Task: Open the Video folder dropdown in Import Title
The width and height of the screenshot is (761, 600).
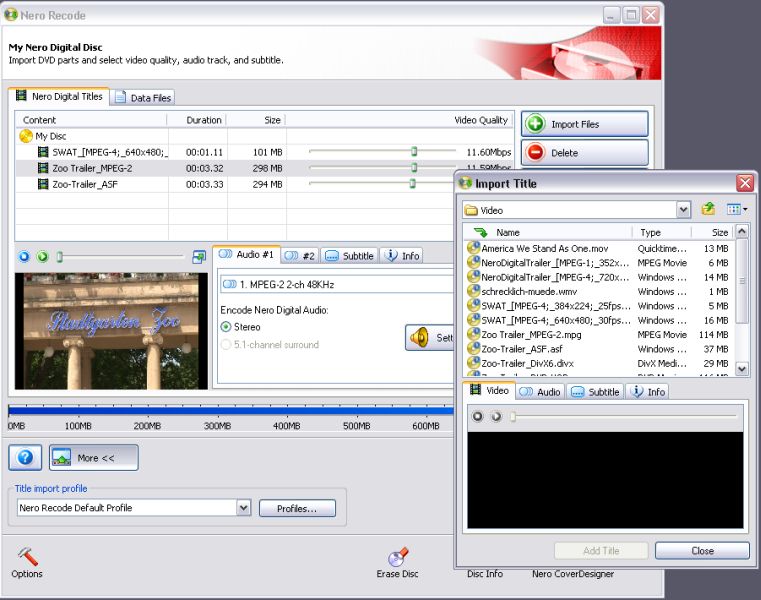Action: (576, 210)
